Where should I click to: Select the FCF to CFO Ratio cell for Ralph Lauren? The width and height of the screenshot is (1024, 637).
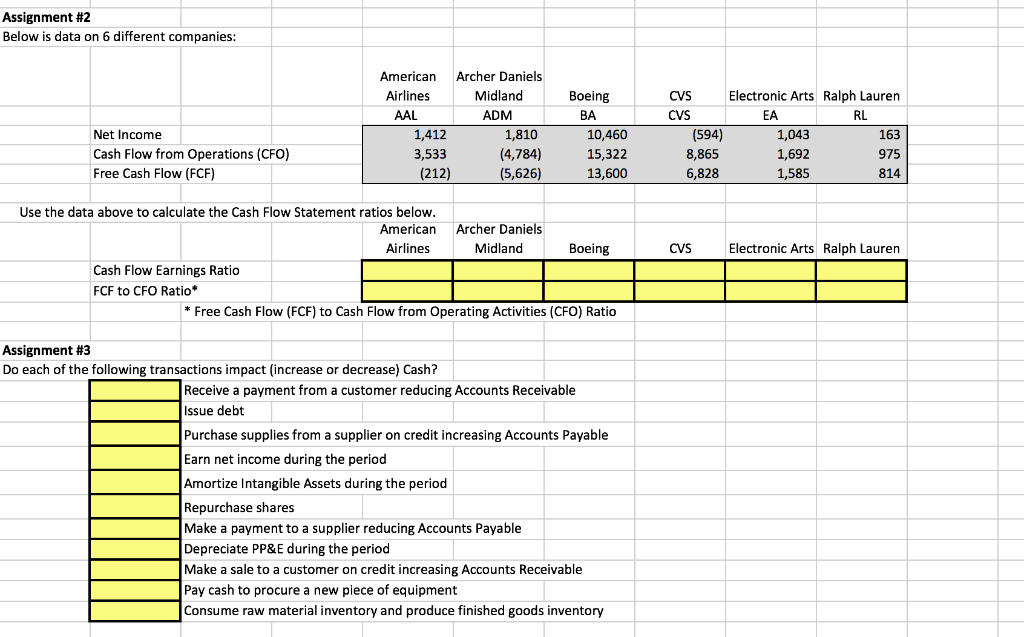point(861,290)
